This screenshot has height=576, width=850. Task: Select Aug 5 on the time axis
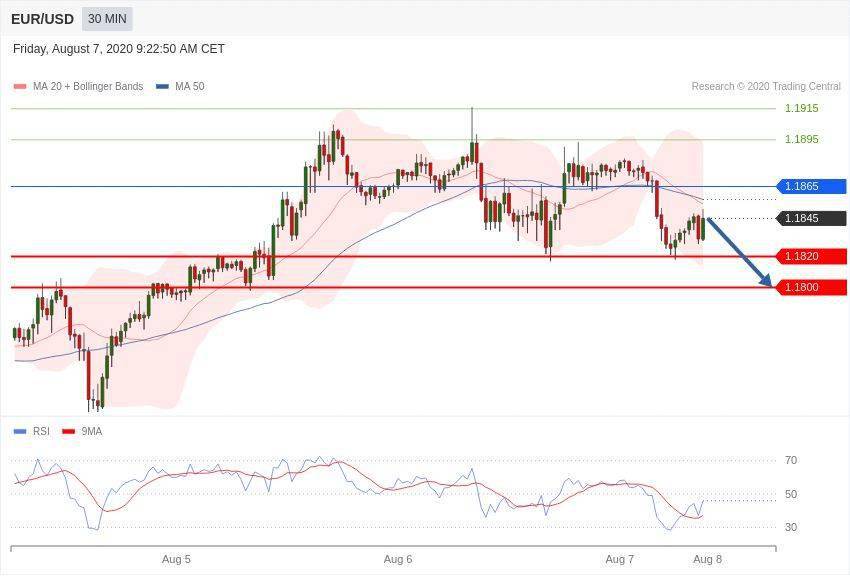point(176,559)
